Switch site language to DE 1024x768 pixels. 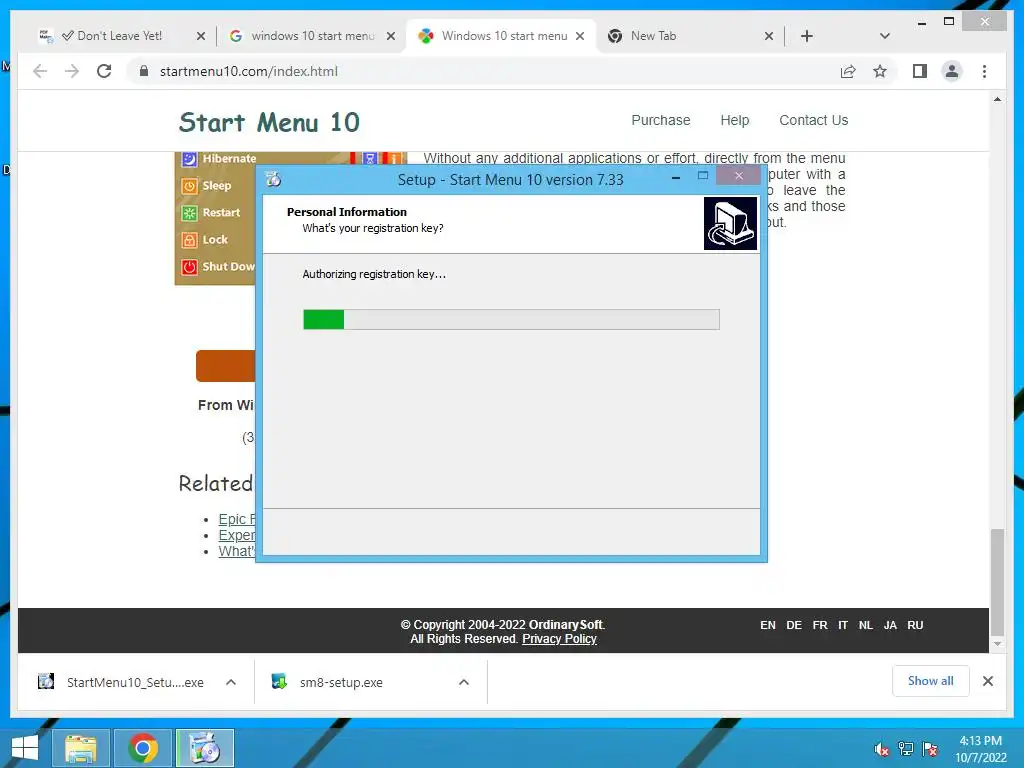click(x=794, y=625)
